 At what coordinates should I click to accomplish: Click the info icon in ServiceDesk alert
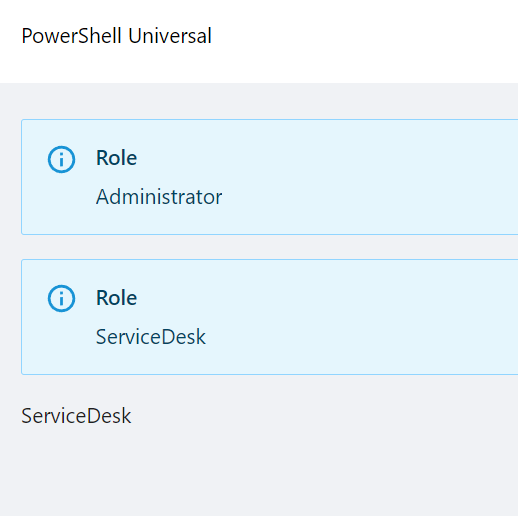[x=61, y=298]
